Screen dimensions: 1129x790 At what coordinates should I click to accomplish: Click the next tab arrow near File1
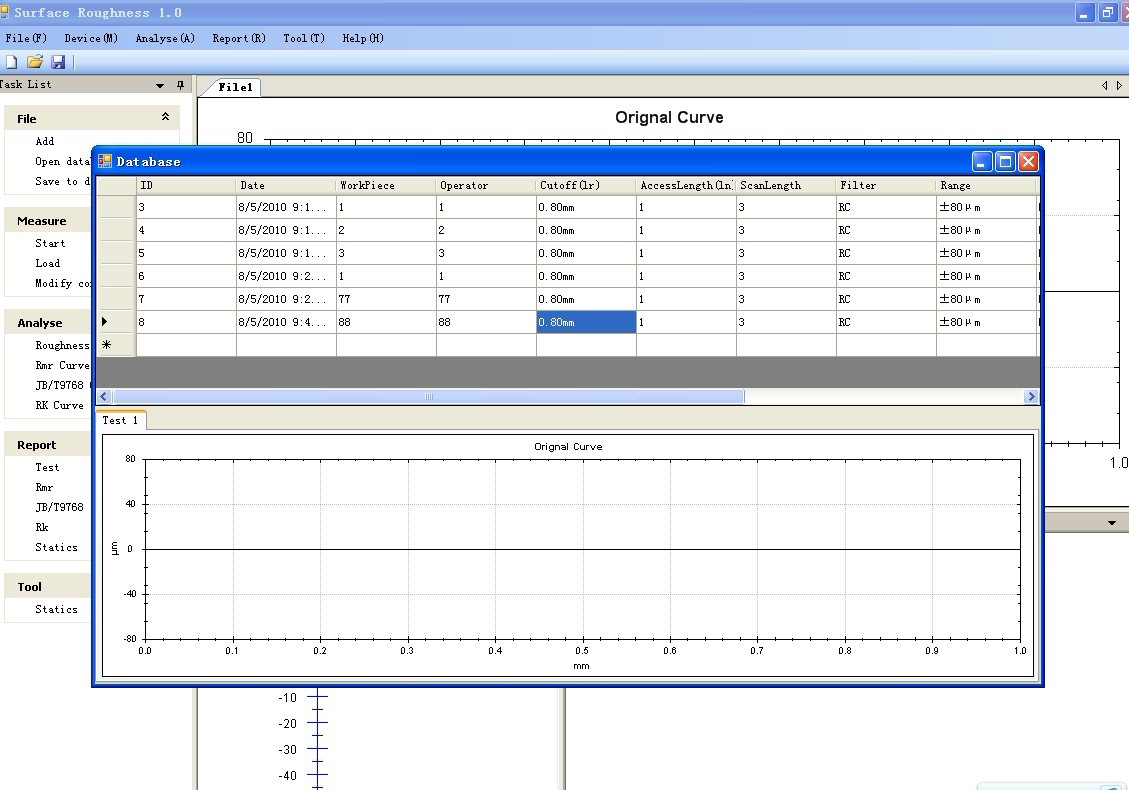(x=1120, y=86)
